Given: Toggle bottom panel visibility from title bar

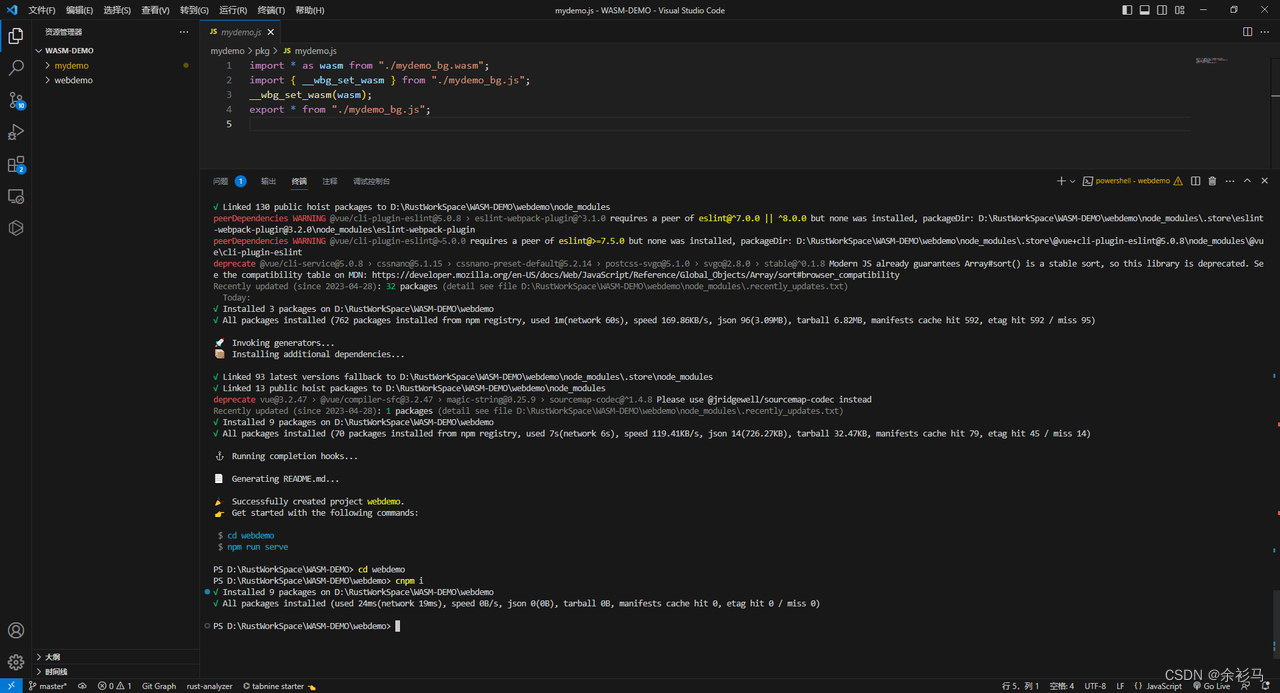Looking at the screenshot, I should tap(1144, 10).
